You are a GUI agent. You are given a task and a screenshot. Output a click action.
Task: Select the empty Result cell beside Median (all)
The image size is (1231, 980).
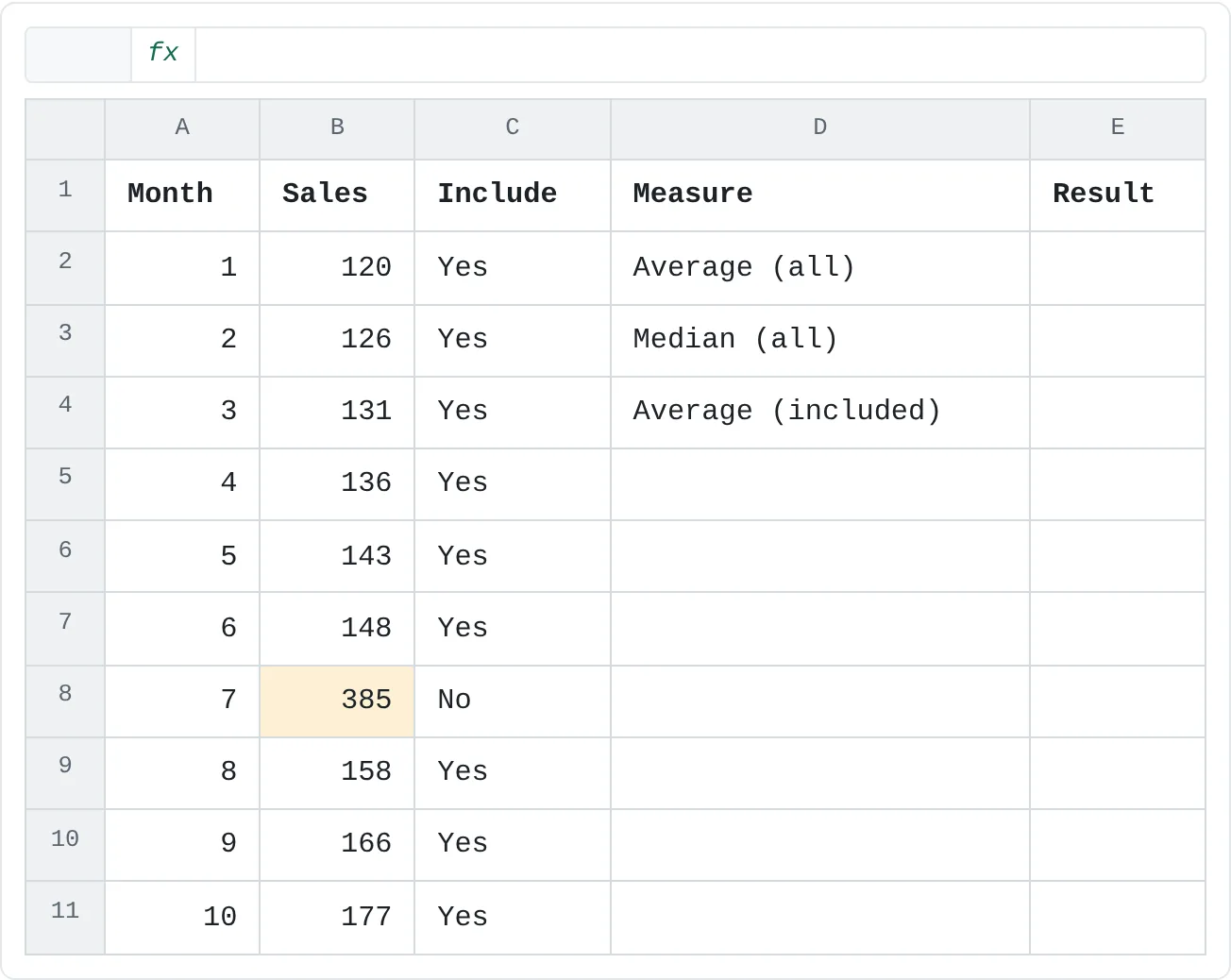[1118, 341]
